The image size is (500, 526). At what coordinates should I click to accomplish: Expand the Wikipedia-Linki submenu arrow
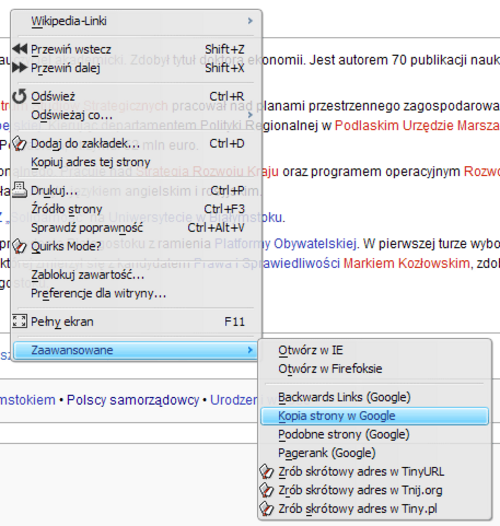pos(250,21)
